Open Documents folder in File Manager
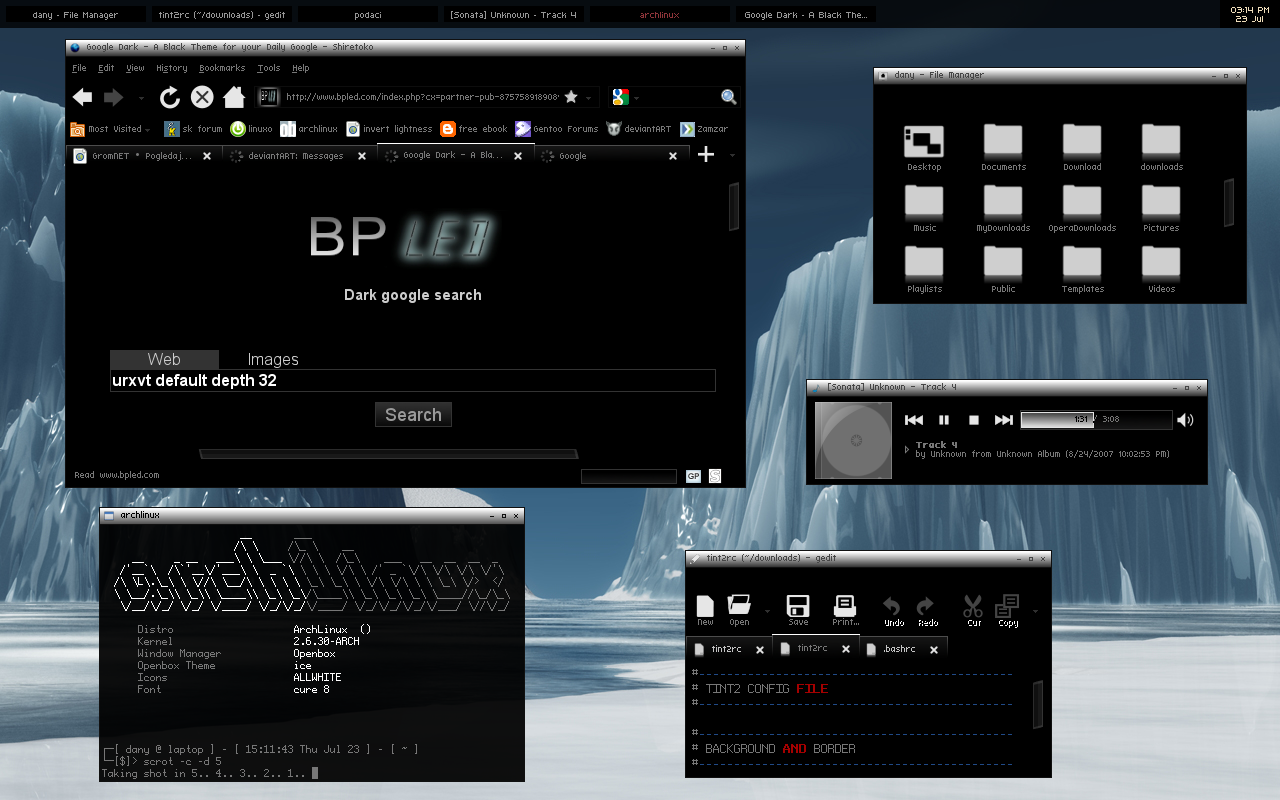The height and width of the screenshot is (800, 1280). pos(1003,148)
